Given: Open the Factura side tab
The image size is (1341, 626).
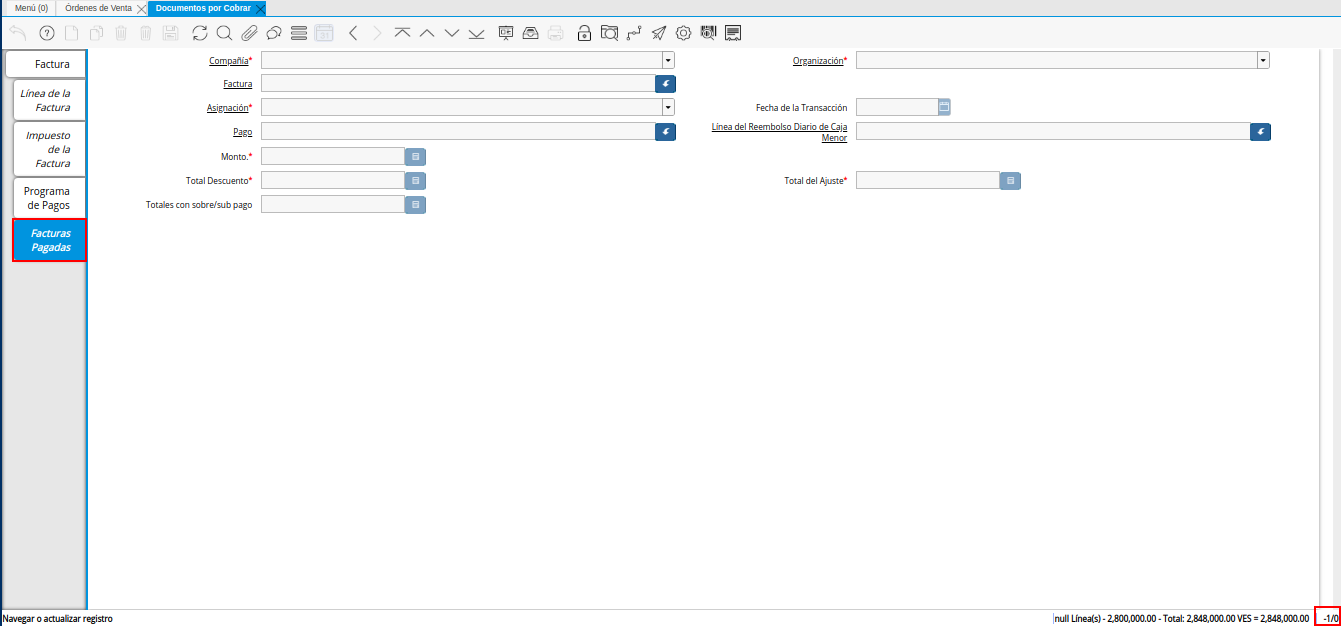Looking at the screenshot, I should (x=46, y=64).
